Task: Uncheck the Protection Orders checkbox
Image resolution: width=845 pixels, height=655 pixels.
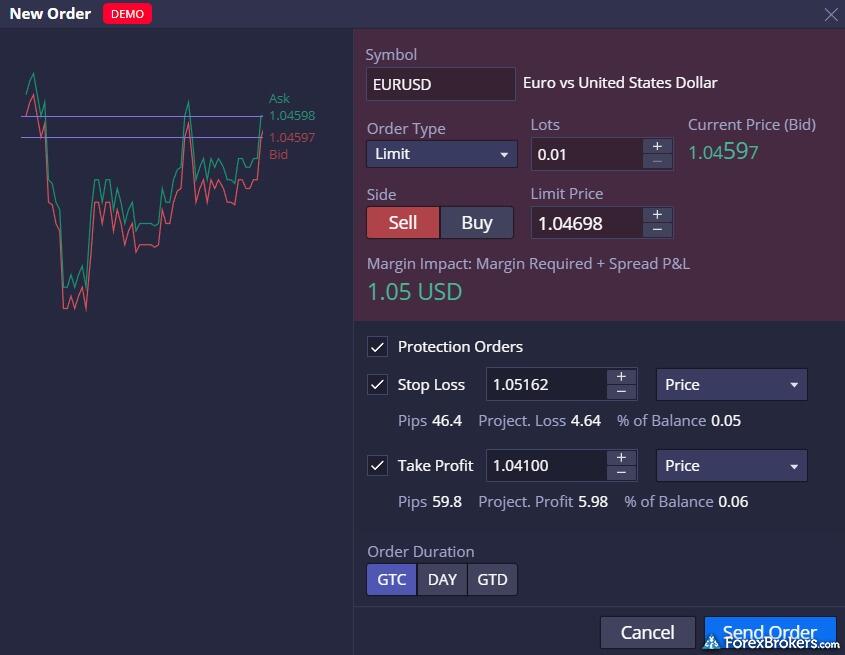Action: pos(377,347)
